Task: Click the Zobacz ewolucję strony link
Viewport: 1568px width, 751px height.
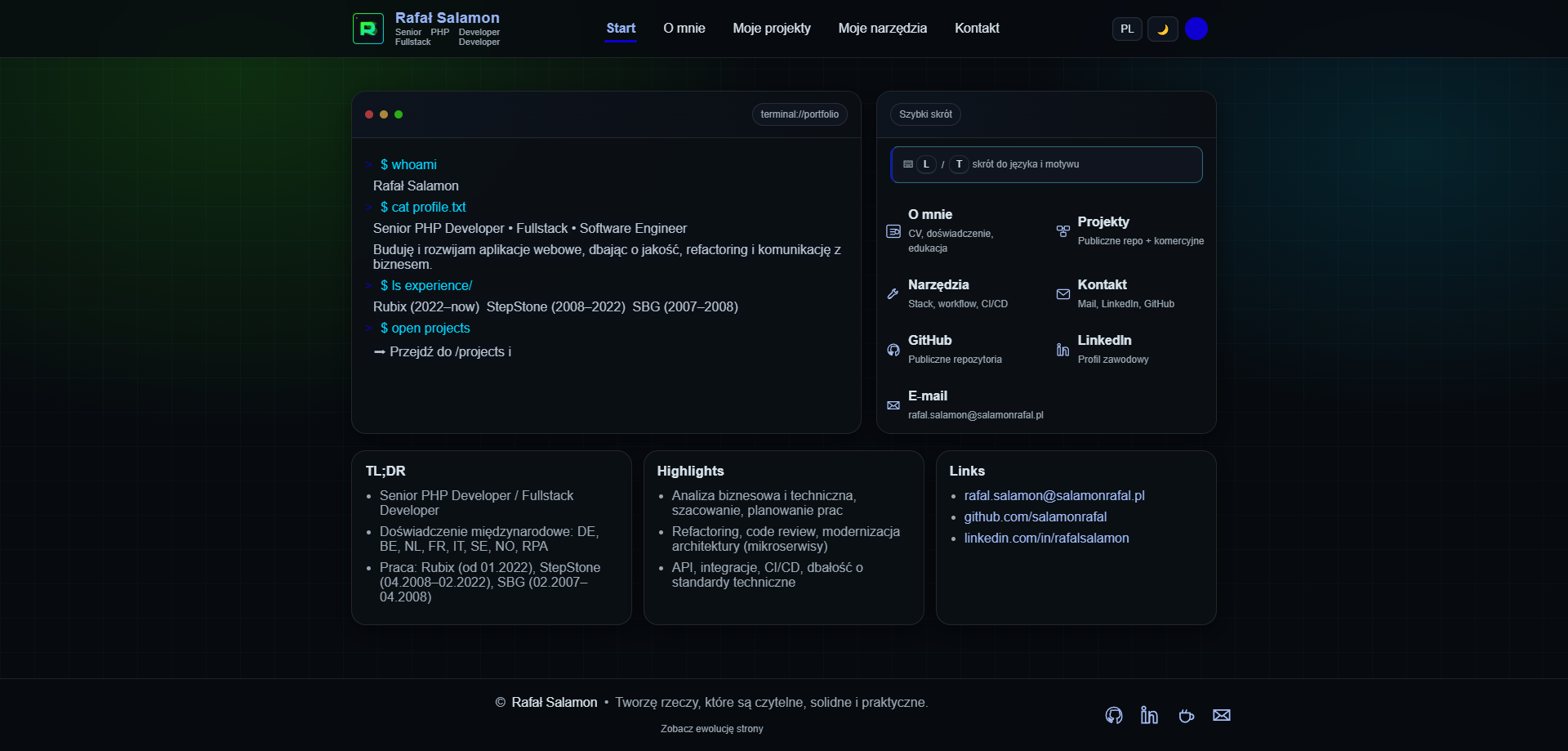Action: (711, 728)
